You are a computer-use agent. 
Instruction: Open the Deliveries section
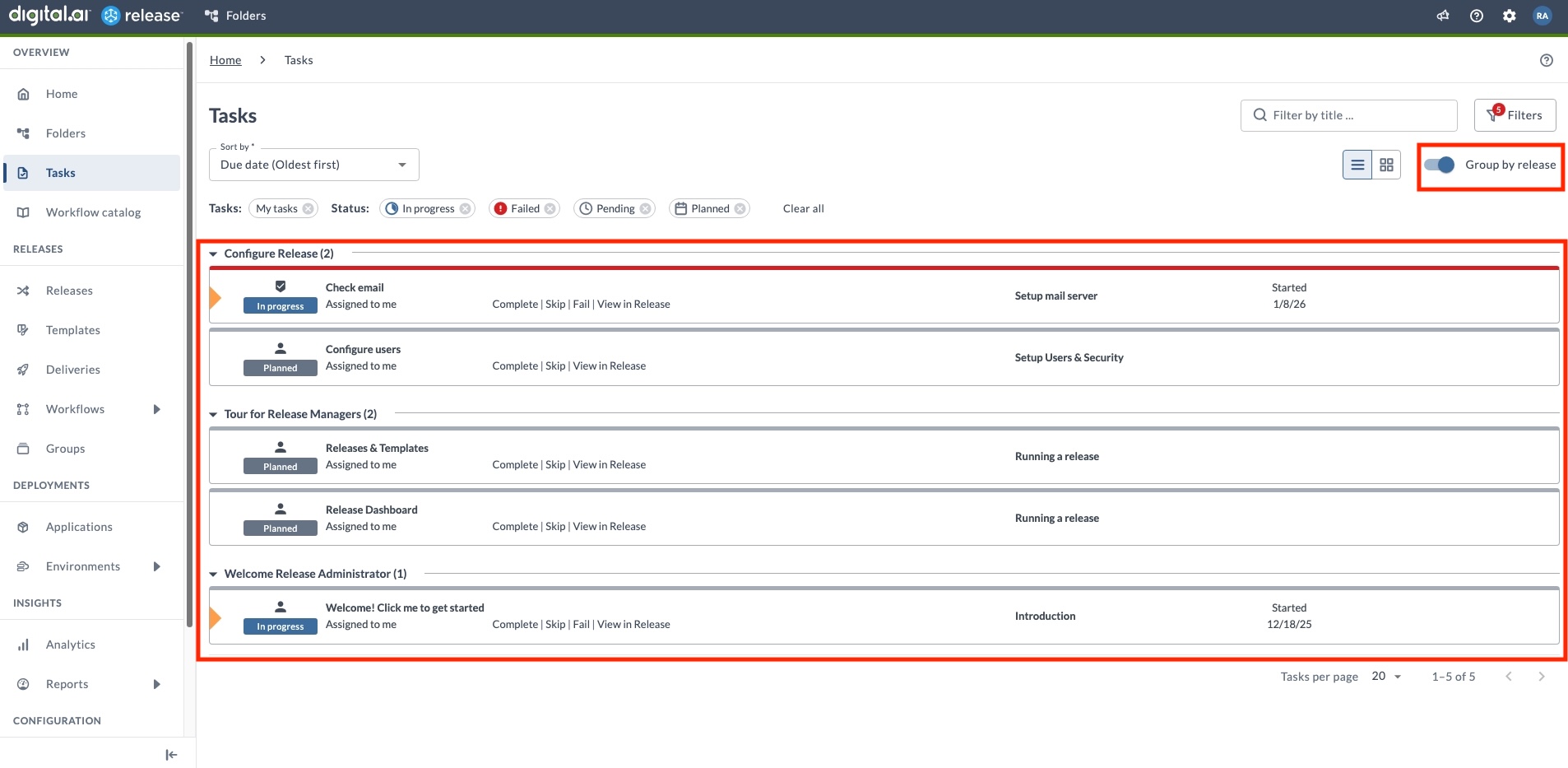click(x=72, y=369)
